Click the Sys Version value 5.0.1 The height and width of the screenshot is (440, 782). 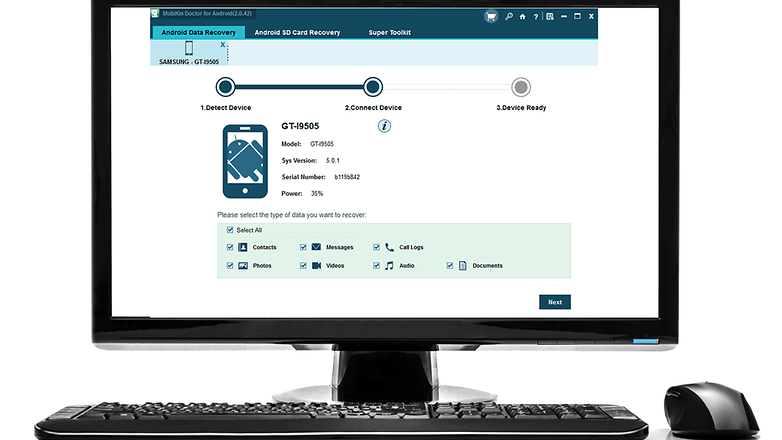[333, 161]
